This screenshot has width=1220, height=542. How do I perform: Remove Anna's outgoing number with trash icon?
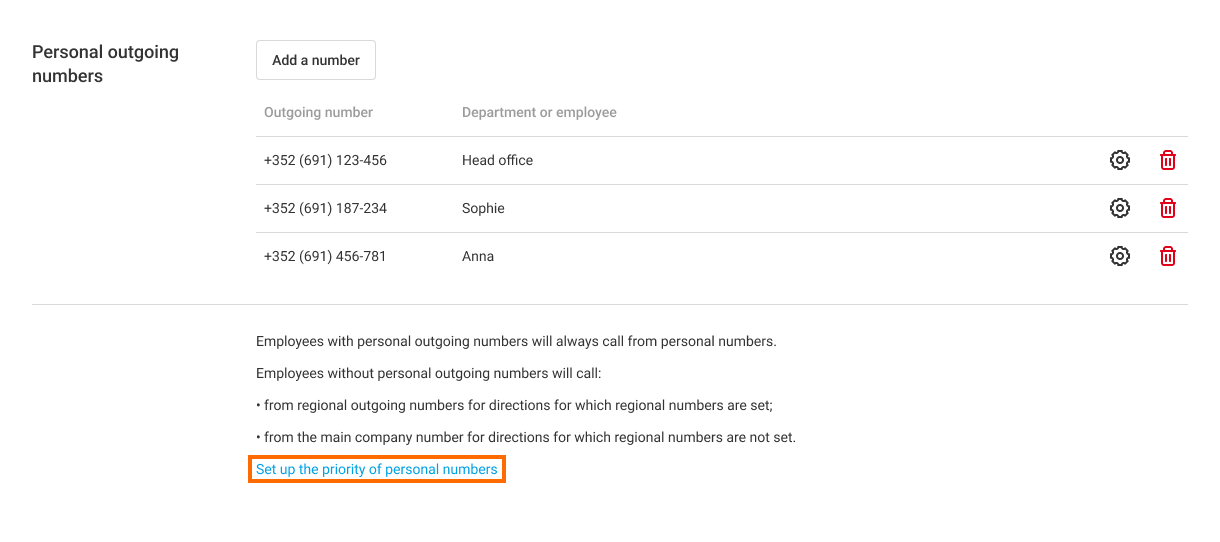pyautogui.click(x=1167, y=256)
